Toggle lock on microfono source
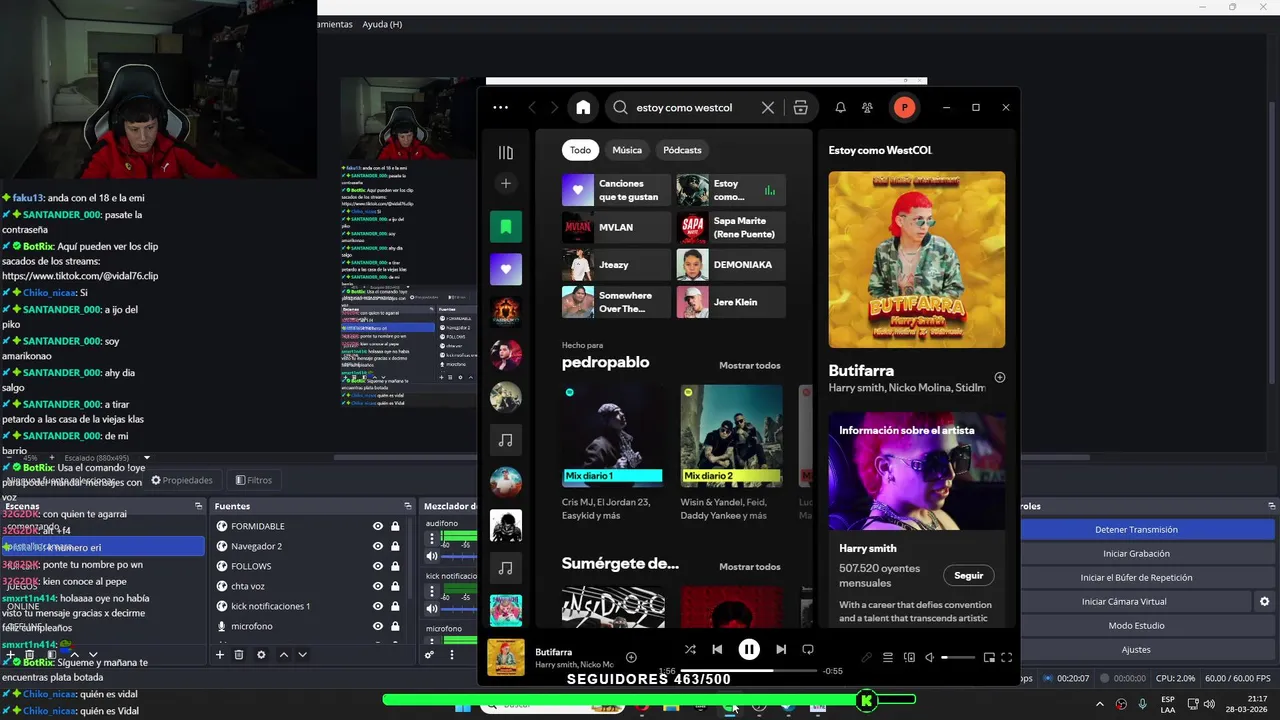This screenshot has width=1280, height=720. pyautogui.click(x=395, y=626)
